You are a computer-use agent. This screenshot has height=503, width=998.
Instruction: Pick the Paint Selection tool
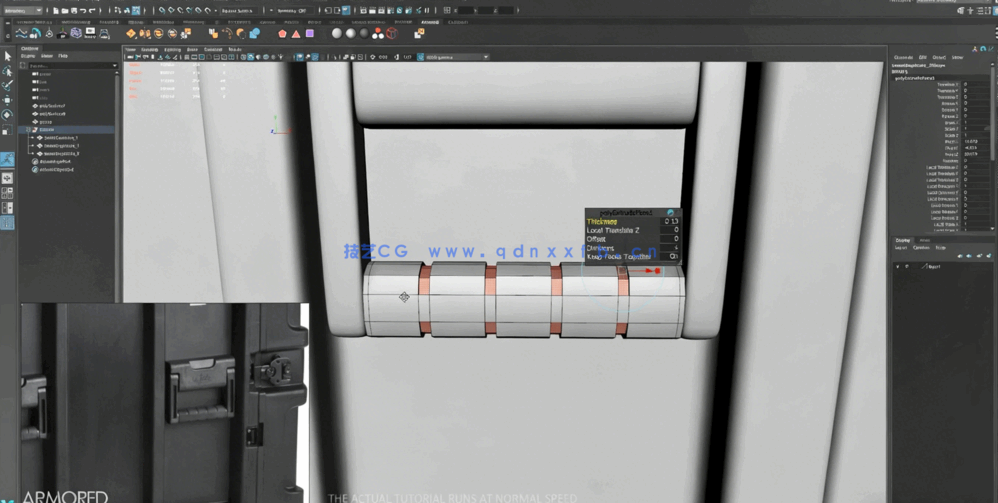tap(7, 86)
